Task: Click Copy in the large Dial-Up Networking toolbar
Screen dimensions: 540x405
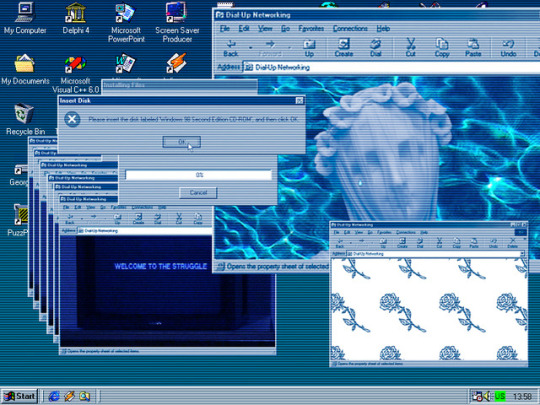Action: click(x=442, y=48)
